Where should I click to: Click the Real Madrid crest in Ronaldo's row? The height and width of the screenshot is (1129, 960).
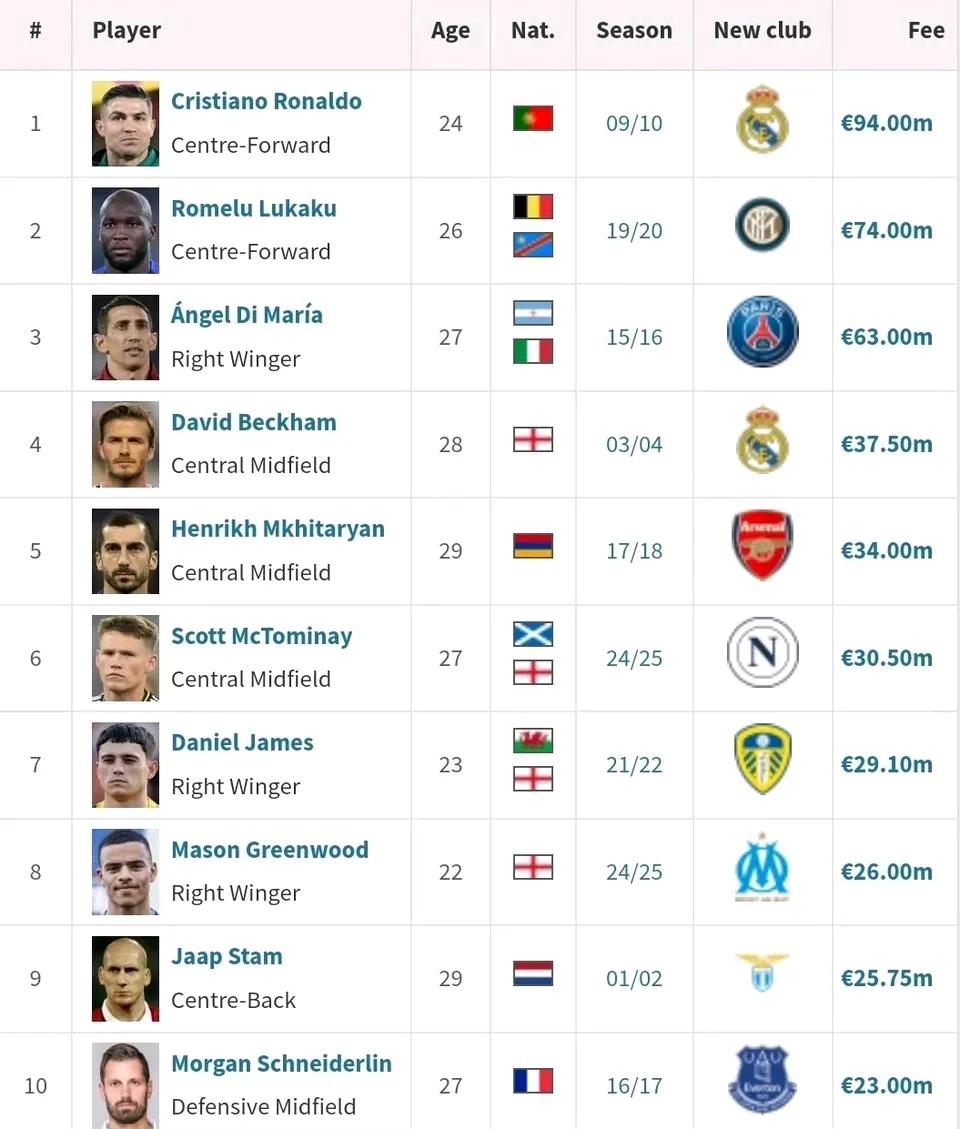(x=762, y=120)
